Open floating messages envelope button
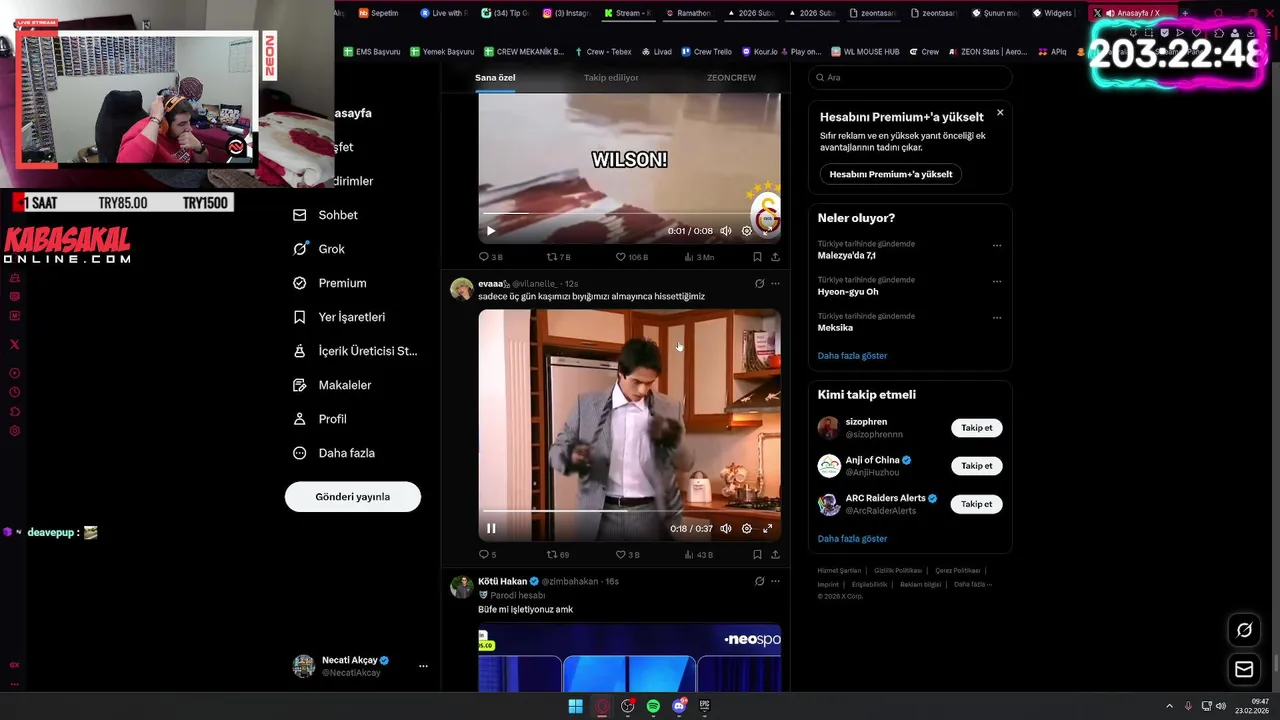Screen dimensions: 1280x720 (x=1244, y=669)
